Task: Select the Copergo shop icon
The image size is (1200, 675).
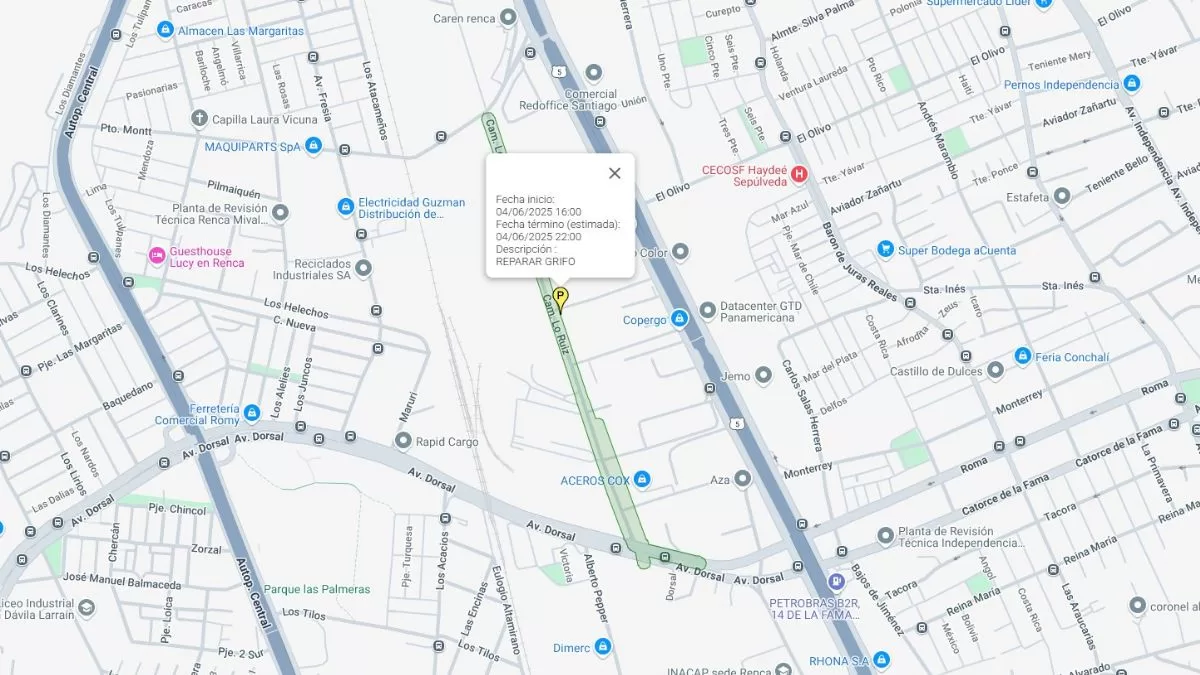Action: (x=680, y=319)
